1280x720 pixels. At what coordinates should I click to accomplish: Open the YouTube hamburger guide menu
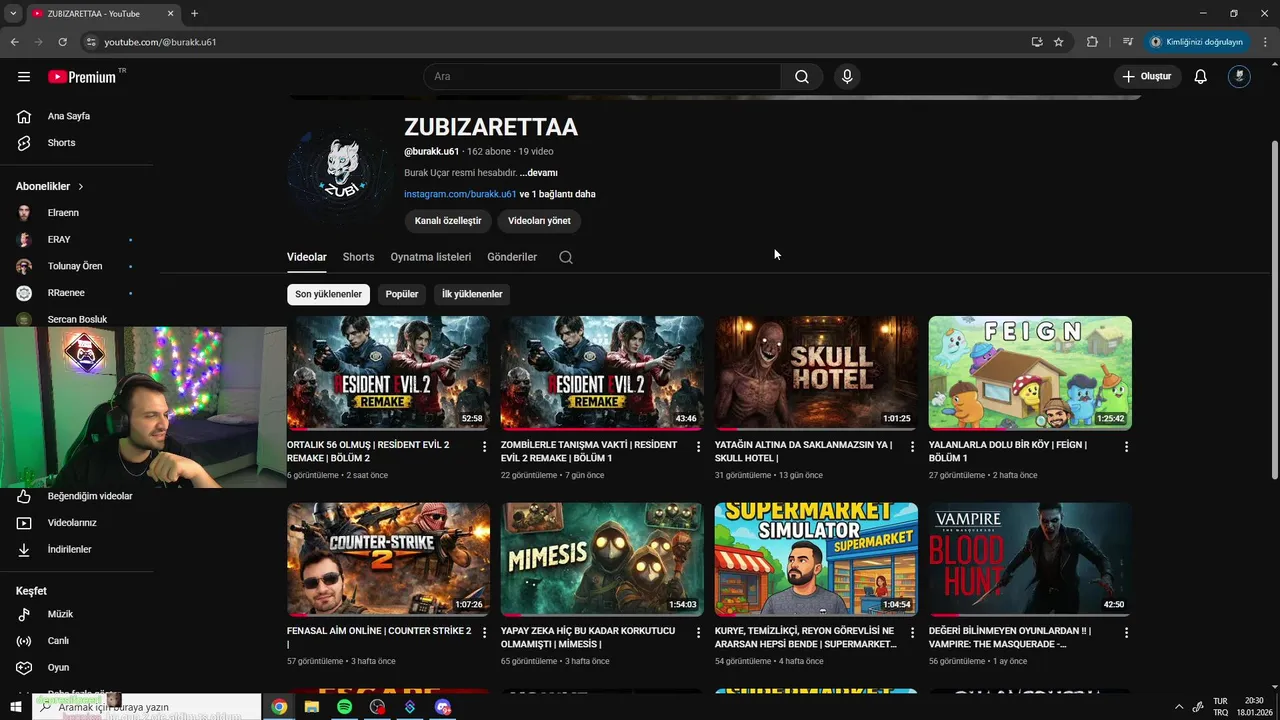click(24, 77)
